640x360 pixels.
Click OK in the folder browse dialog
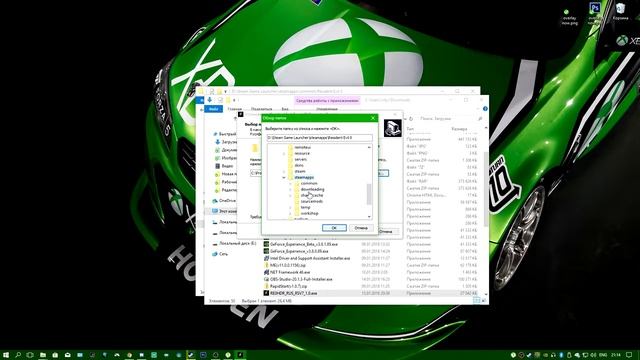pos(334,228)
